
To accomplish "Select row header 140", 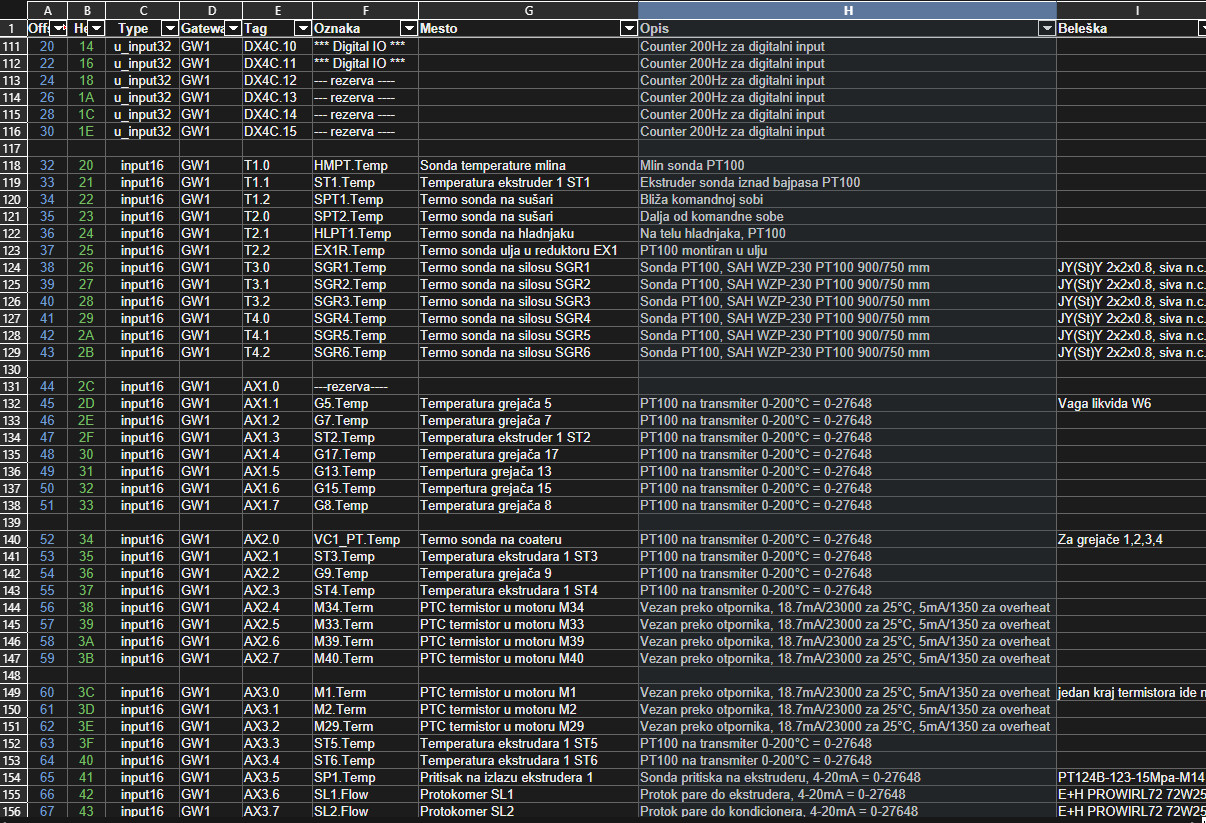I will tap(13, 540).
